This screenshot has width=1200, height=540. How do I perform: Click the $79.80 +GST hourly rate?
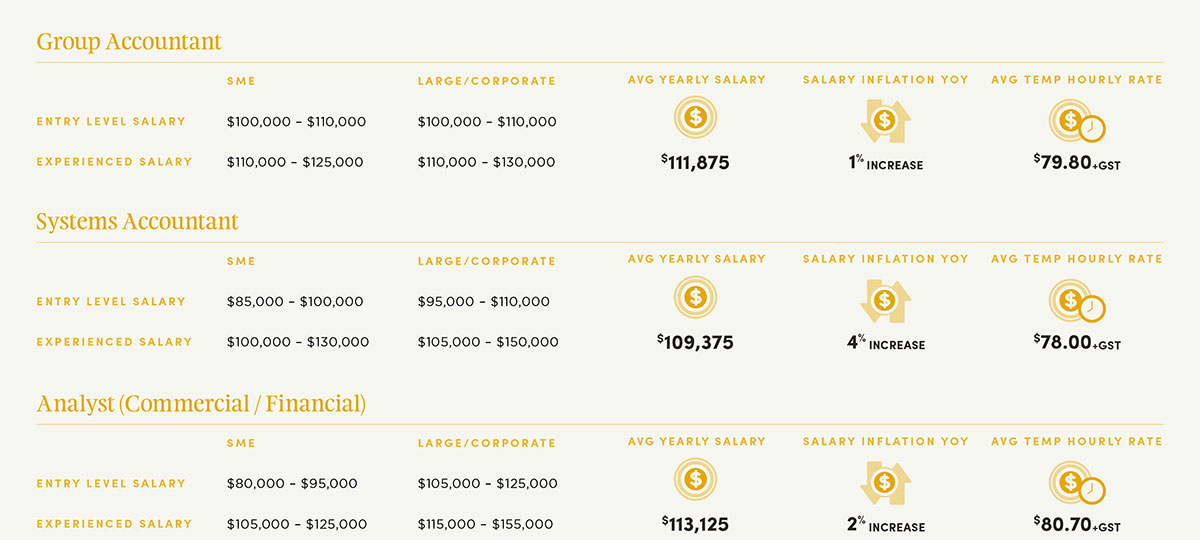click(1077, 162)
